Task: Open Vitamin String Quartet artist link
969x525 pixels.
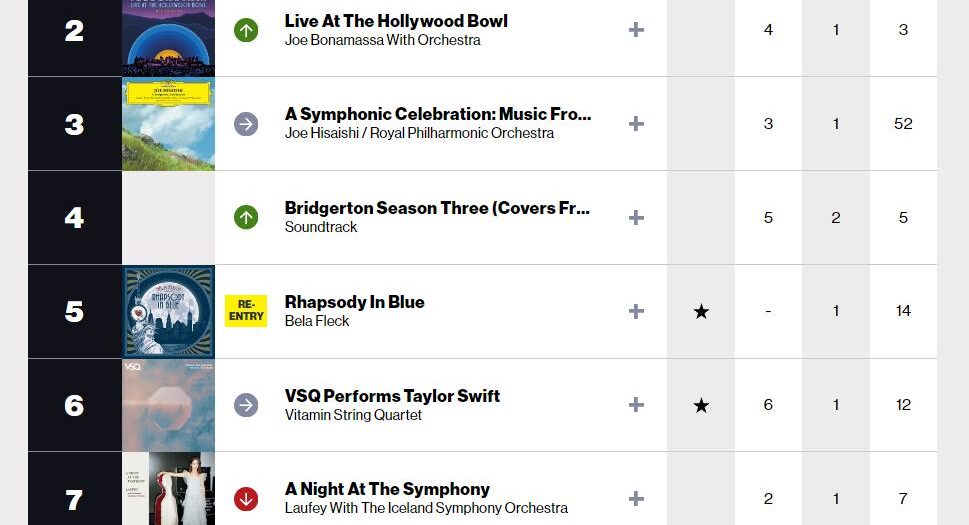Action: 353,415
